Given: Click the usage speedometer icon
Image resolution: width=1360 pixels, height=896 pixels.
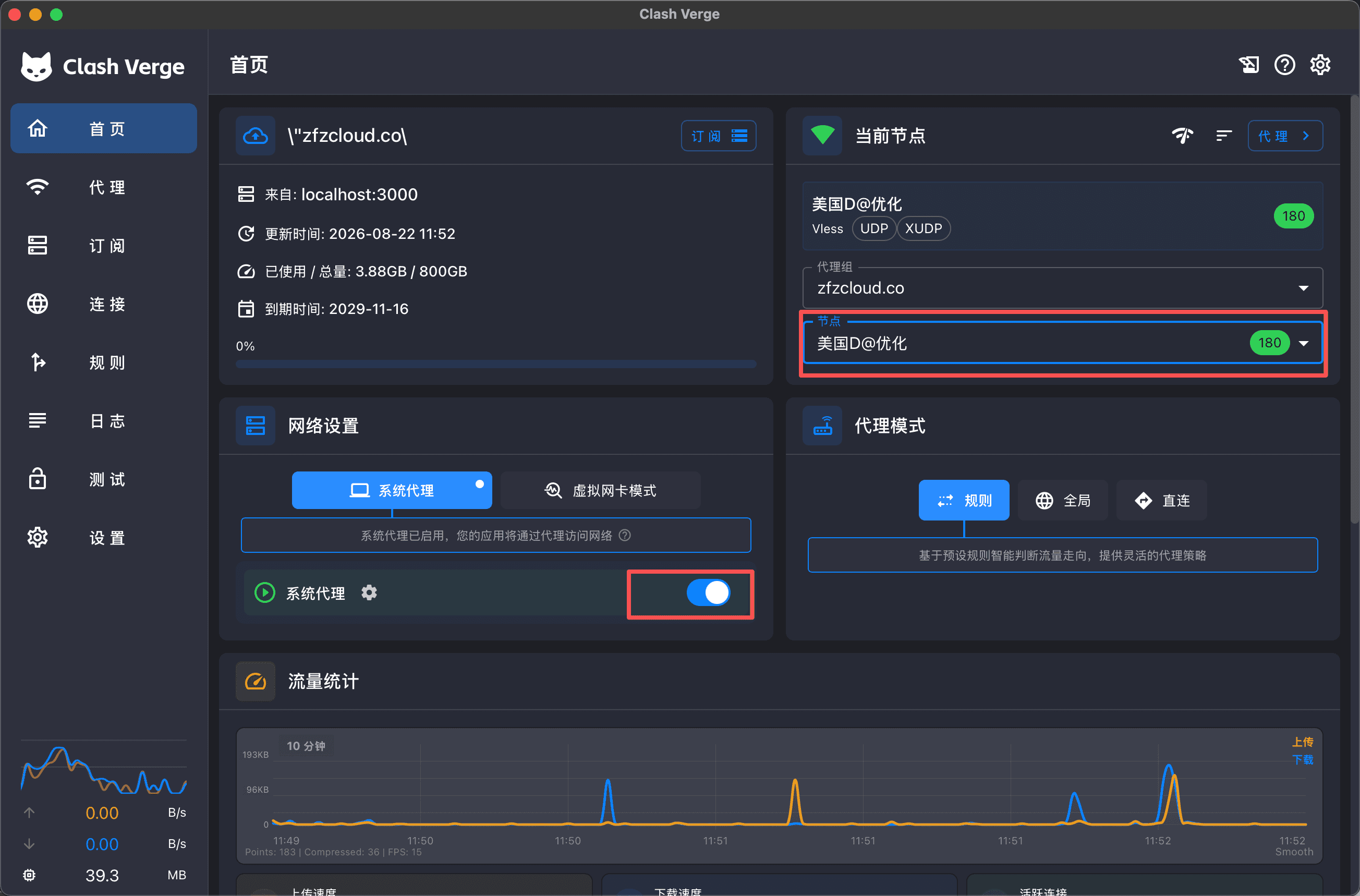Looking at the screenshot, I should click(x=246, y=271).
